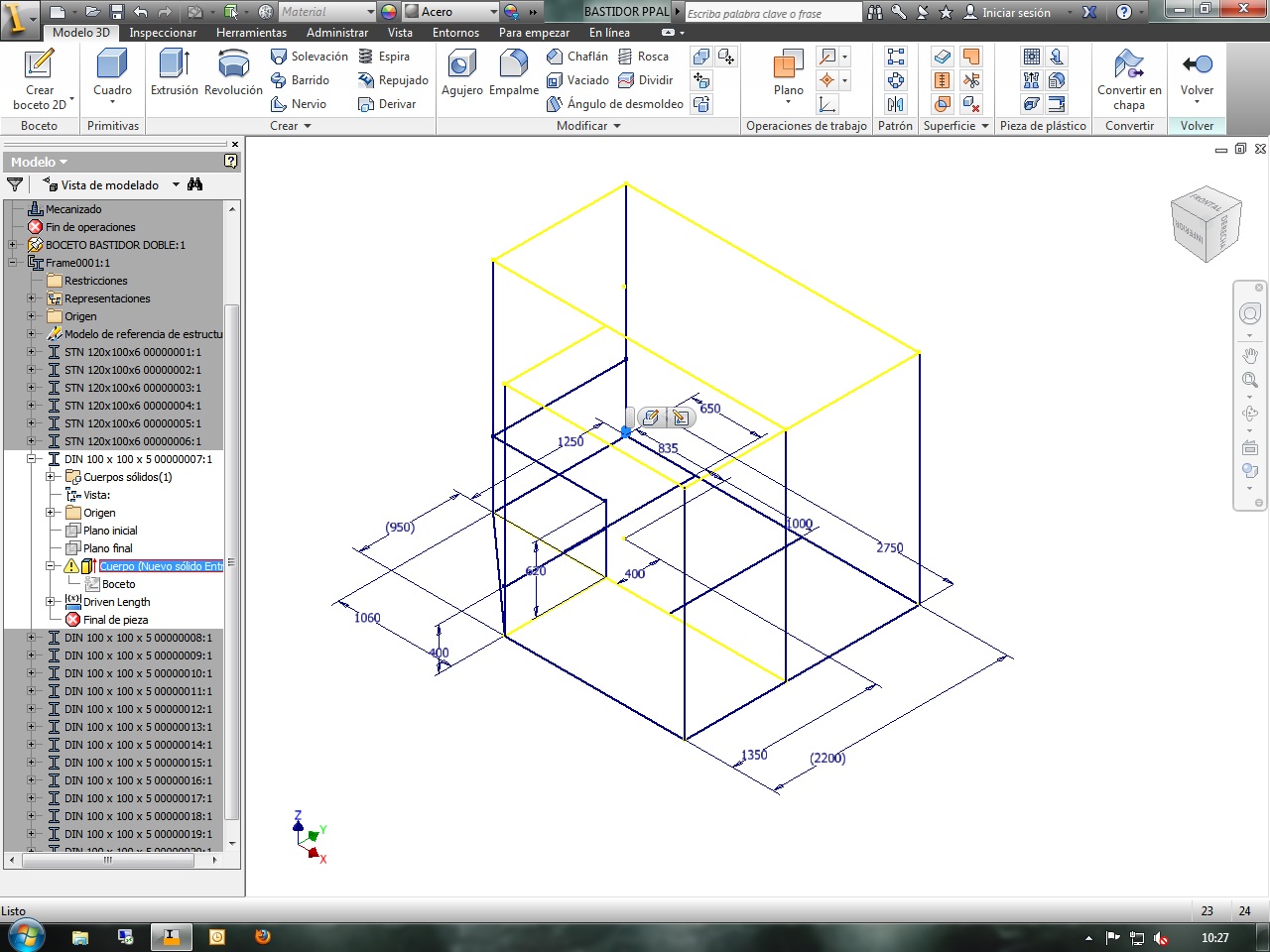
Task: Collapse the Frame0001:1 tree node
Action: [13, 263]
